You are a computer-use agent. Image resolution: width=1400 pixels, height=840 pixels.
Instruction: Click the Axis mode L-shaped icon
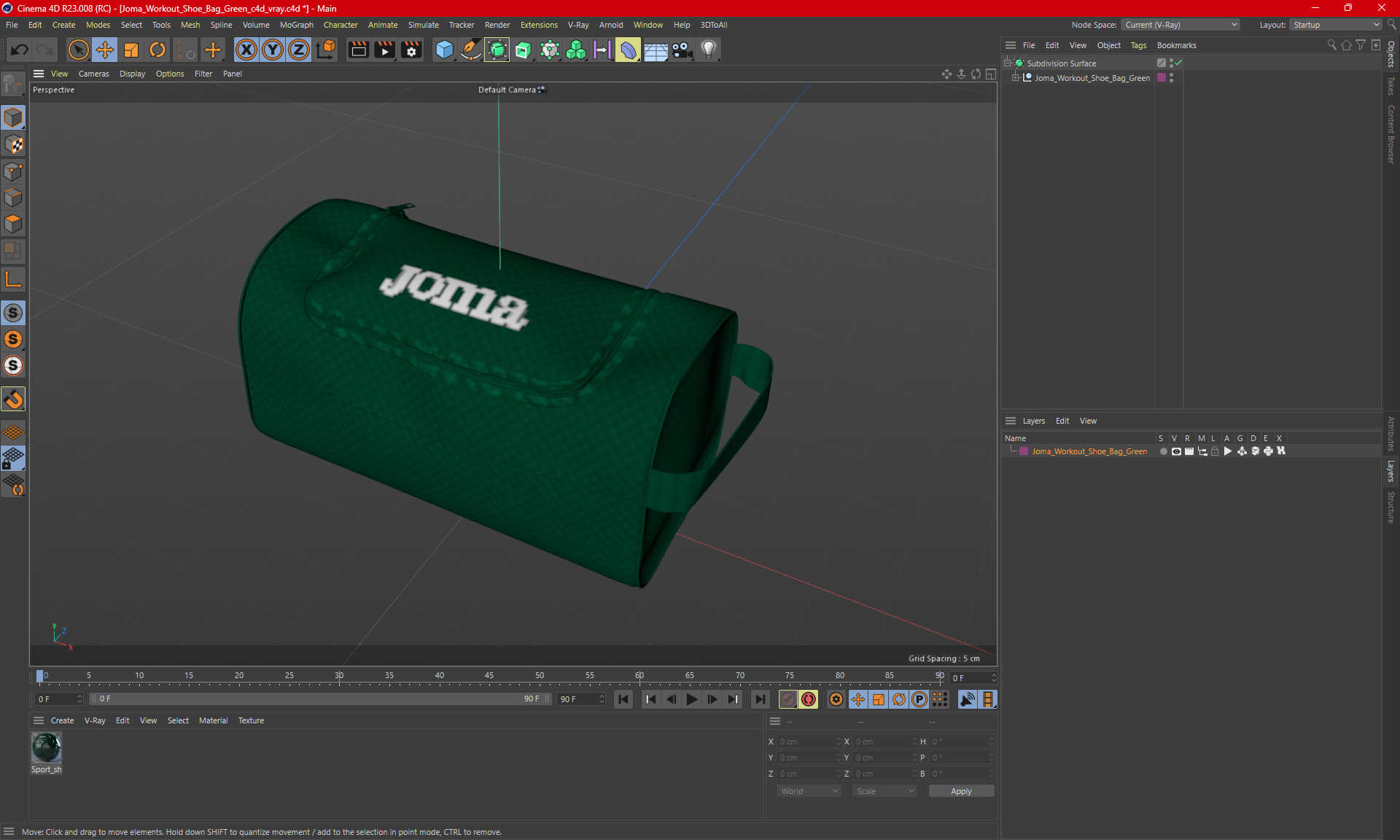pos(14,279)
